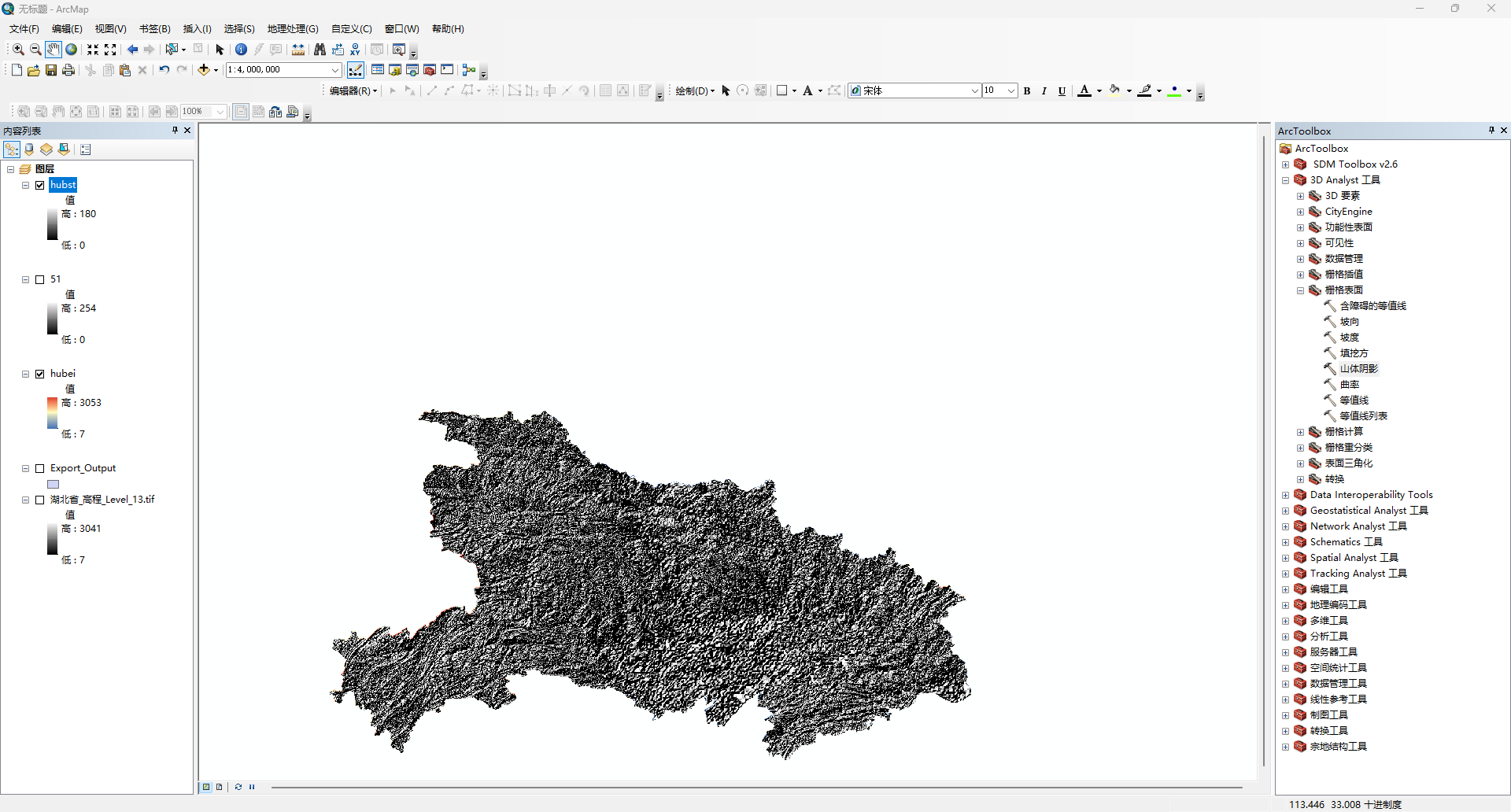Click the font color swatch
The height and width of the screenshot is (812, 1511).
click(1084, 91)
